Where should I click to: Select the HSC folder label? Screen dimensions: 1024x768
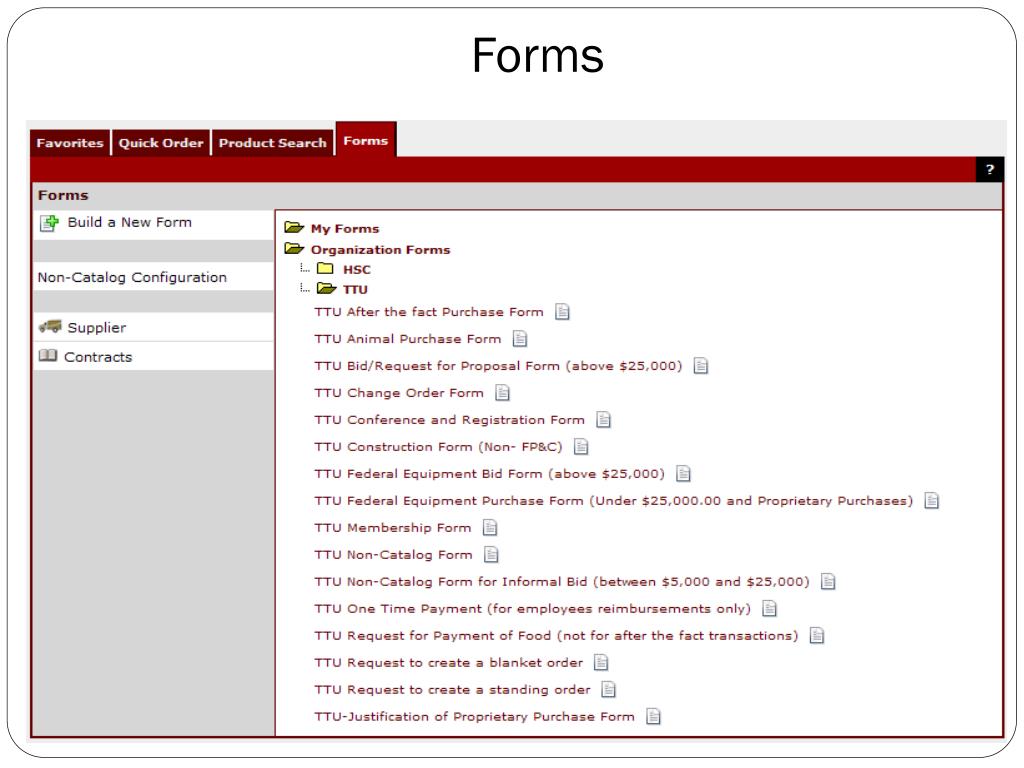[357, 270]
